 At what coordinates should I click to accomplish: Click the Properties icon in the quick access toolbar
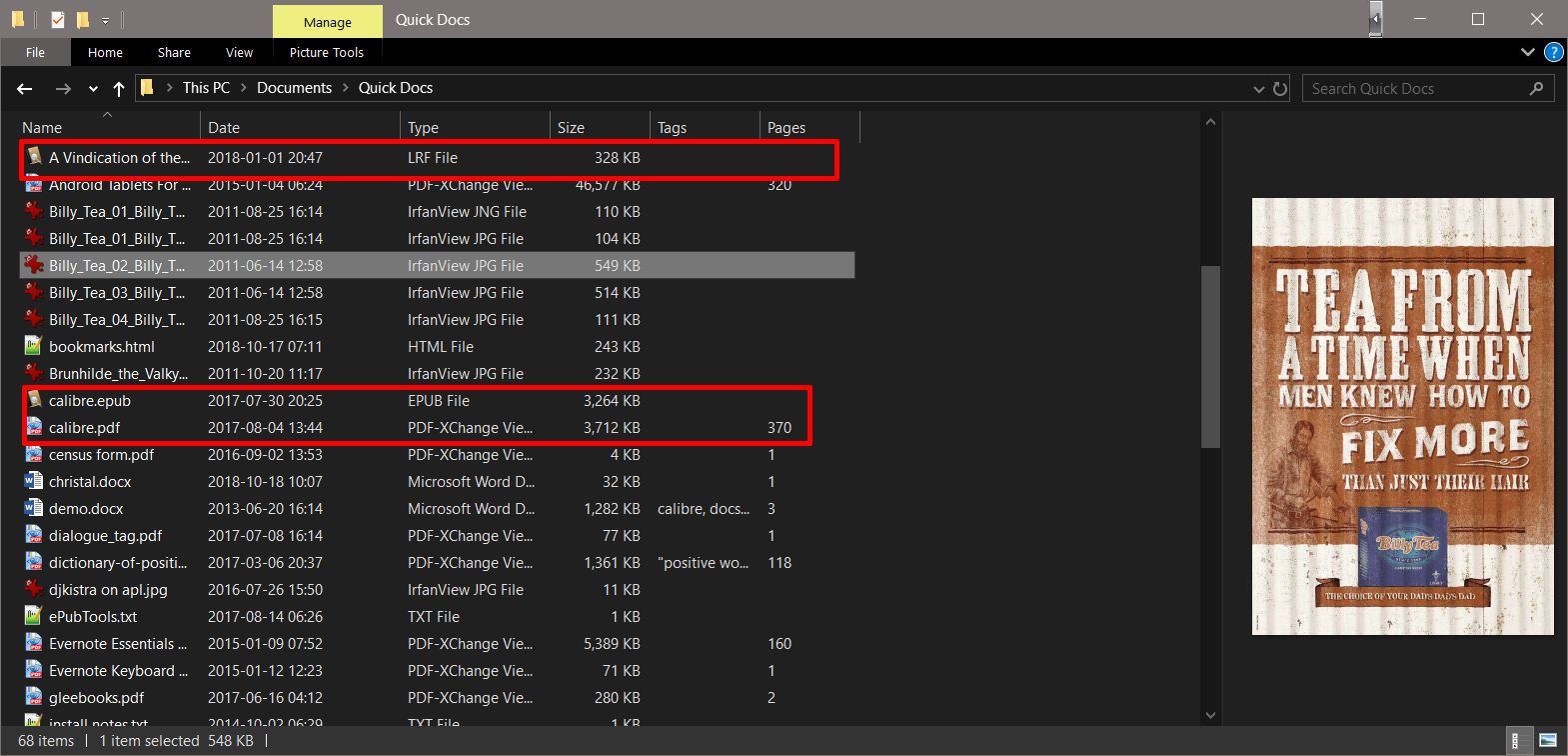(x=58, y=19)
